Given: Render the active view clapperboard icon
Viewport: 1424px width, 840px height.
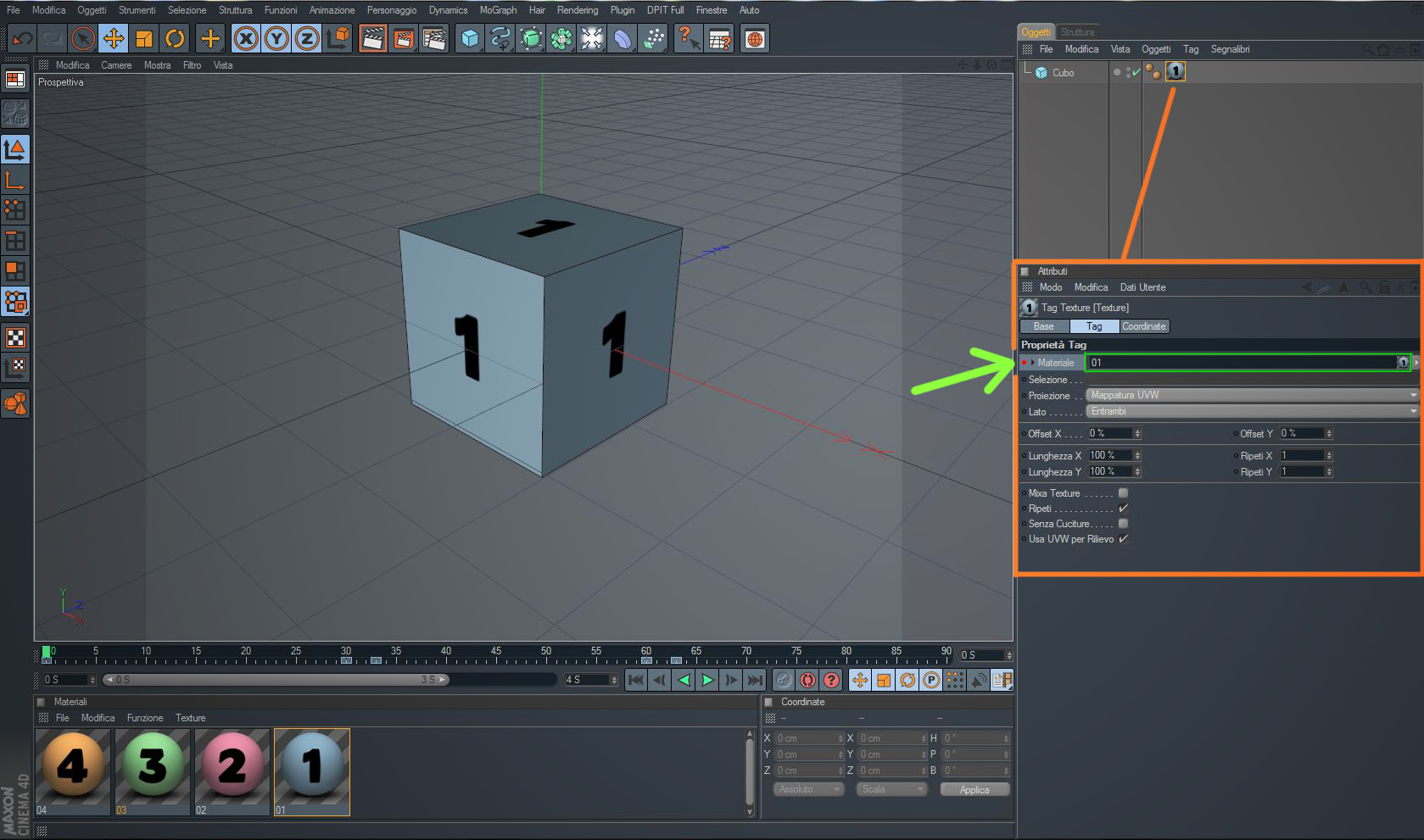Looking at the screenshot, I should [x=373, y=39].
